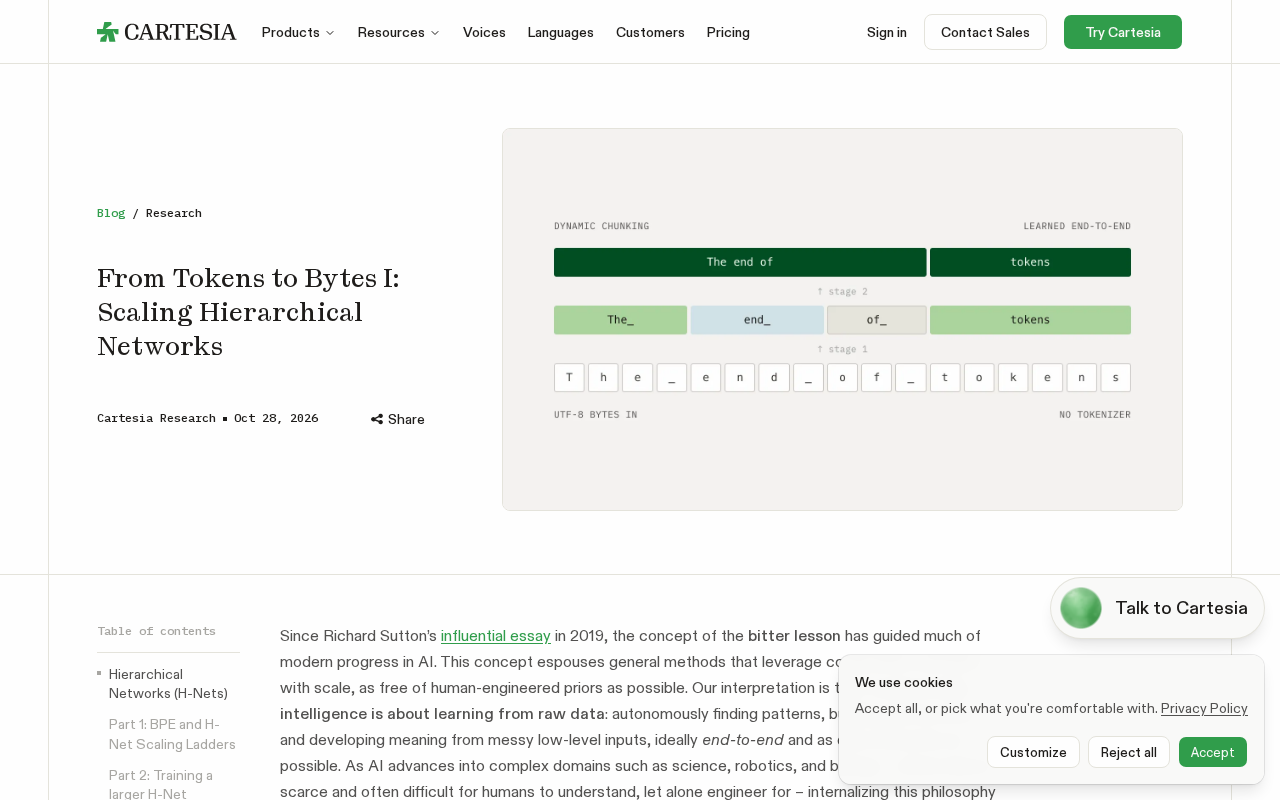Click the green orb Talk to Cartesia icon
The width and height of the screenshot is (1280, 800).
coord(1081,608)
